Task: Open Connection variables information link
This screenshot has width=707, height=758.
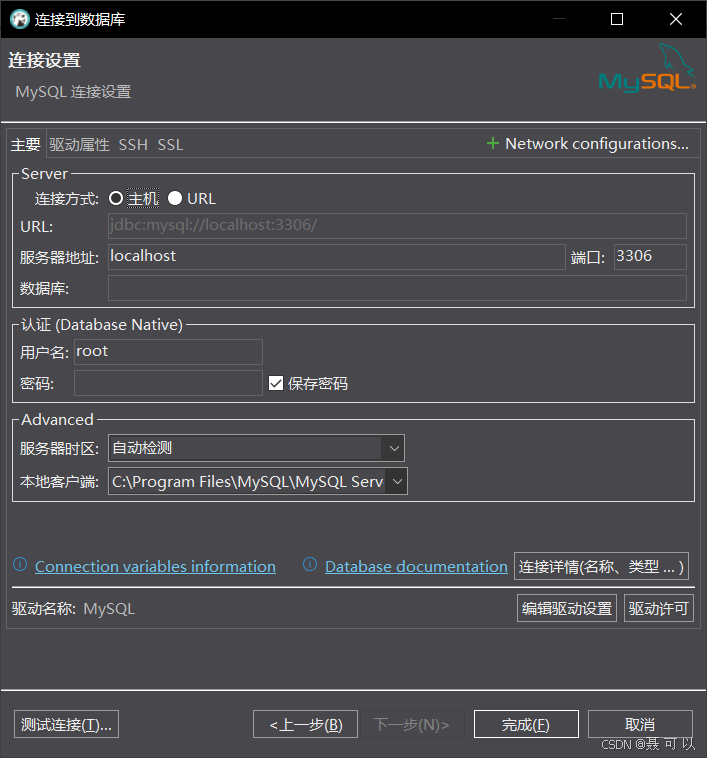Action: pyautogui.click(x=155, y=566)
